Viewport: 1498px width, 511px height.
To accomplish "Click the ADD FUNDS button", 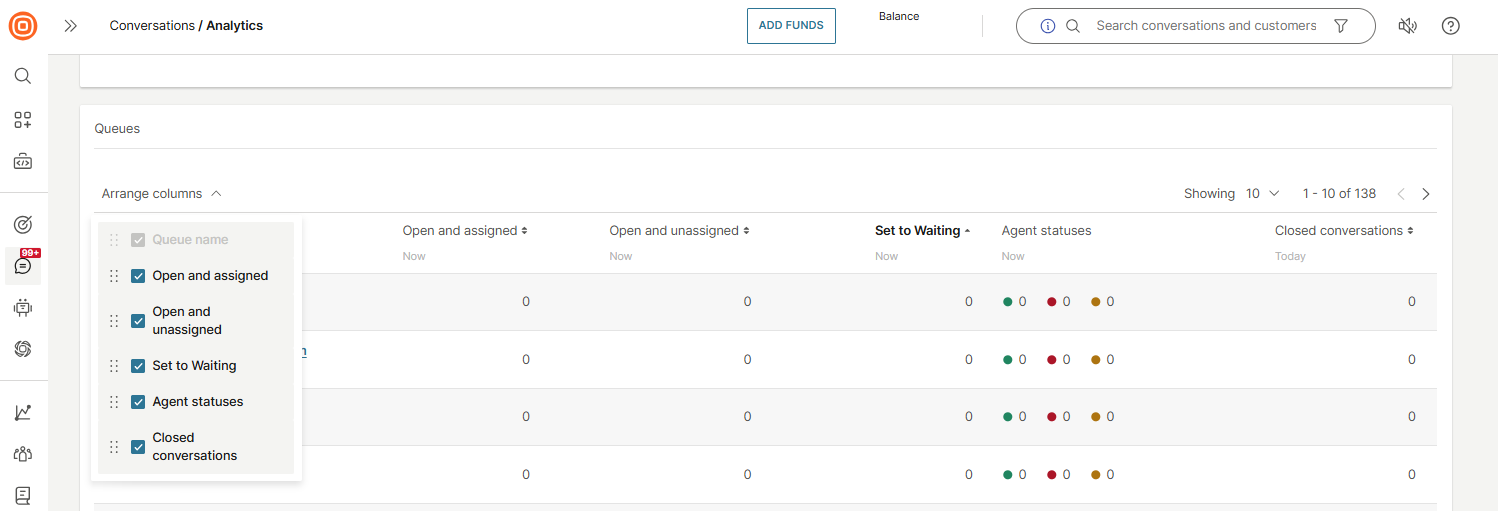I will click(x=791, y=26).
